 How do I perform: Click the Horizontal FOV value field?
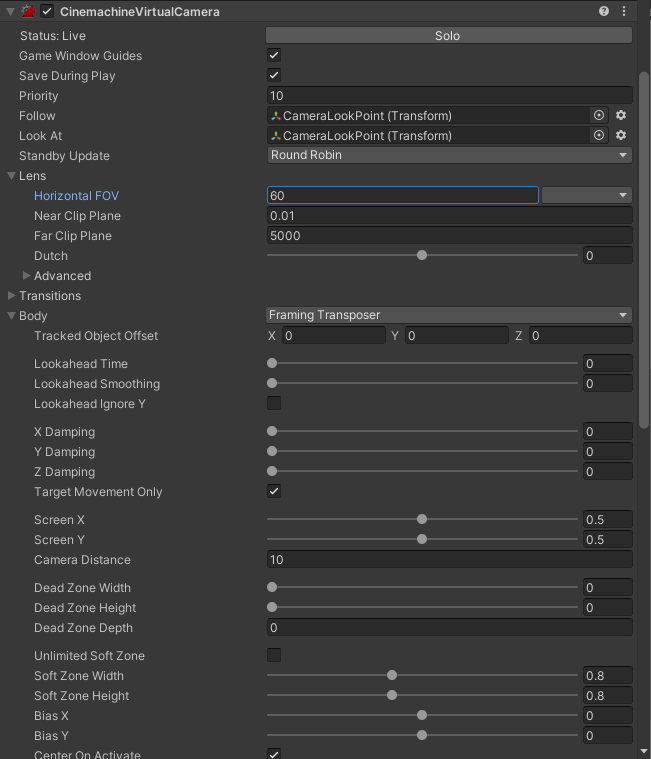pos(403,195)
